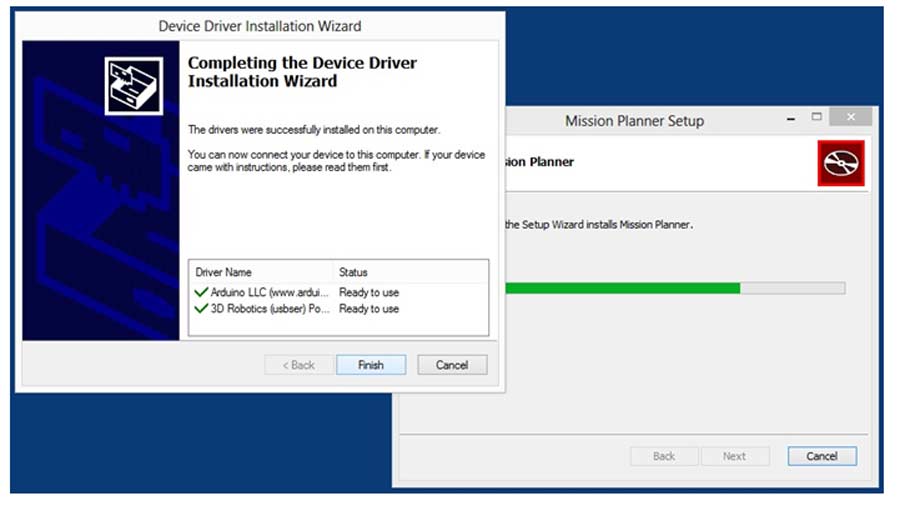Click the Setup Wizard installs Mission Planner text

(599, 225)
